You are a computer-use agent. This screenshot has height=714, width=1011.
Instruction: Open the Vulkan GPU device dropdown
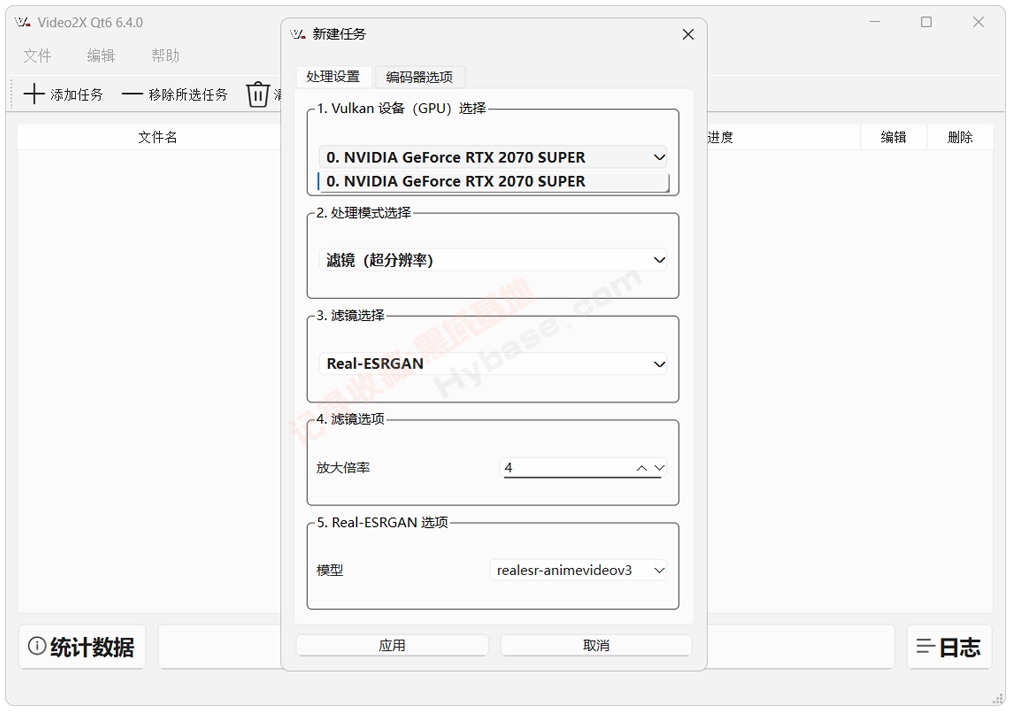[x=493, y=157]
